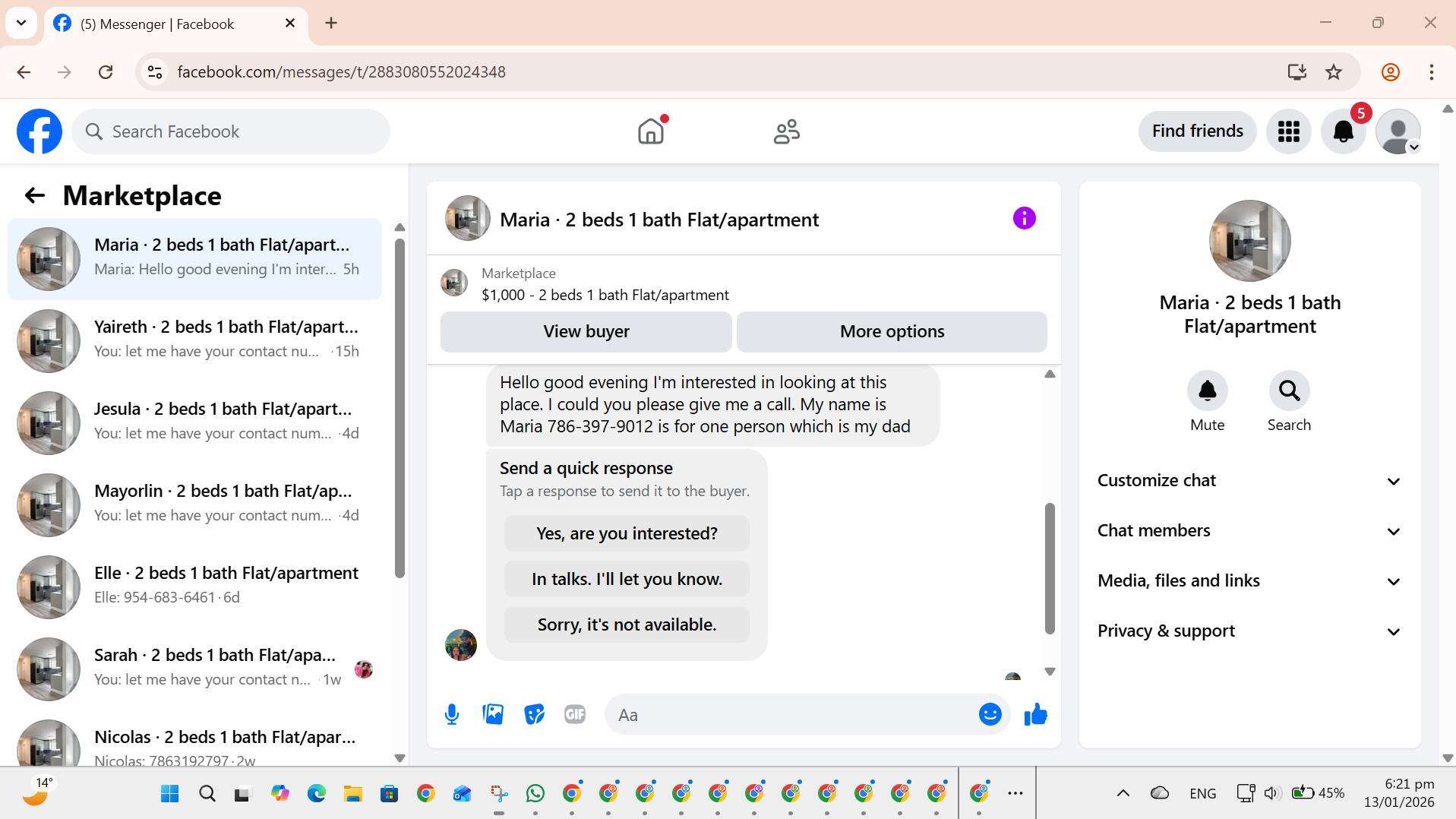The width and height of the screenshot is (1456, 819).
Task: Open Chrome profile icon
Action: (x=1391, y=72)
